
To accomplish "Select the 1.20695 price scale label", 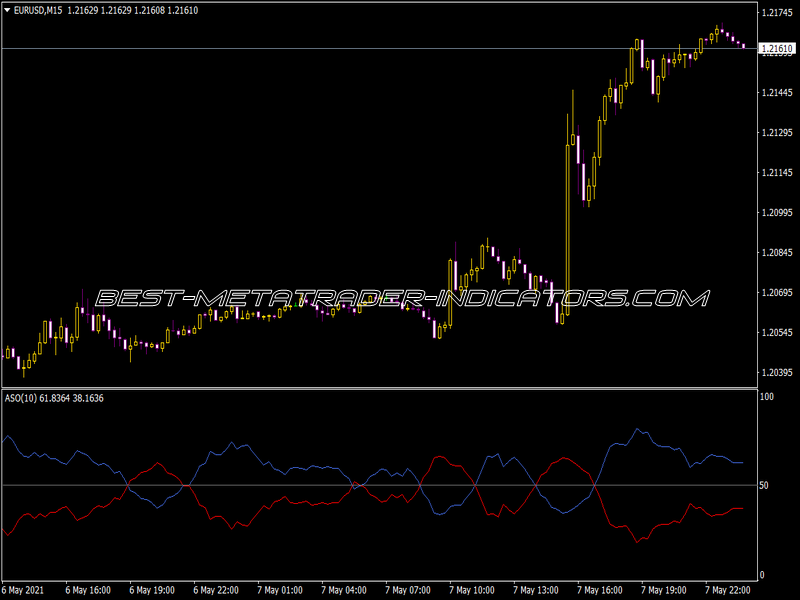I will [x=777, y=293].
